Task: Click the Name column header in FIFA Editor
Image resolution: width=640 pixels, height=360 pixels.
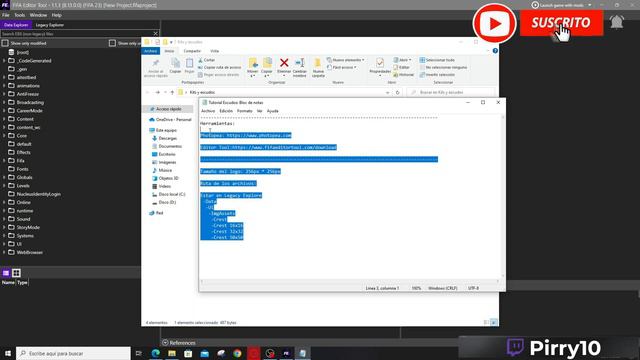Action: coord(8,282)
